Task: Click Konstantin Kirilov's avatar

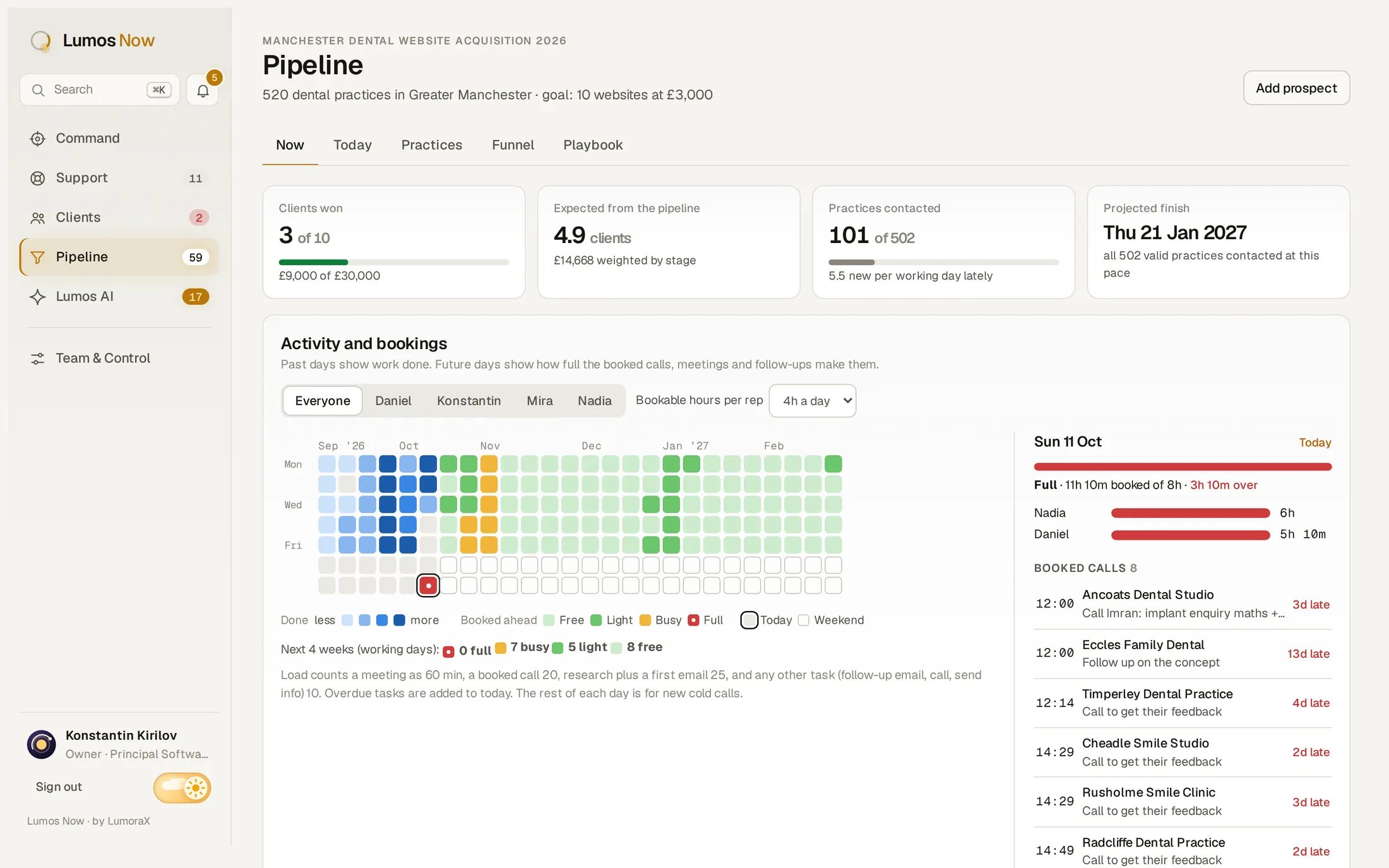Action: [x=42, y=744]
